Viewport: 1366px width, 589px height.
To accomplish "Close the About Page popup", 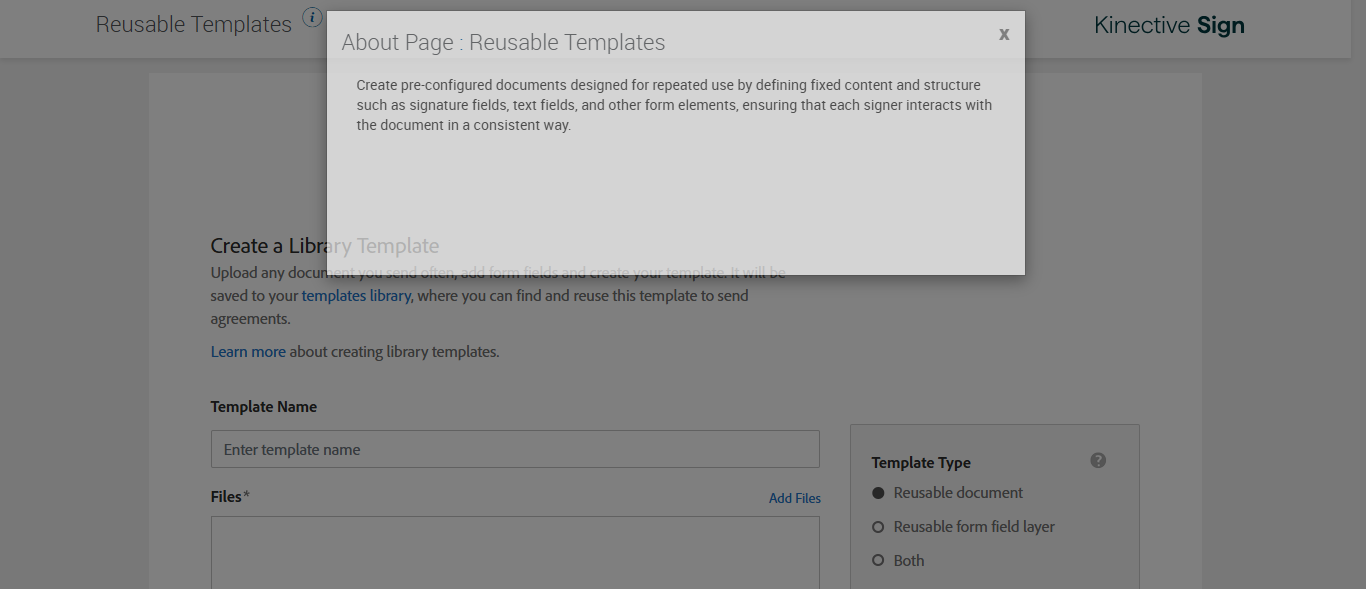I will pyautogui.click(x=1004, y=34).
